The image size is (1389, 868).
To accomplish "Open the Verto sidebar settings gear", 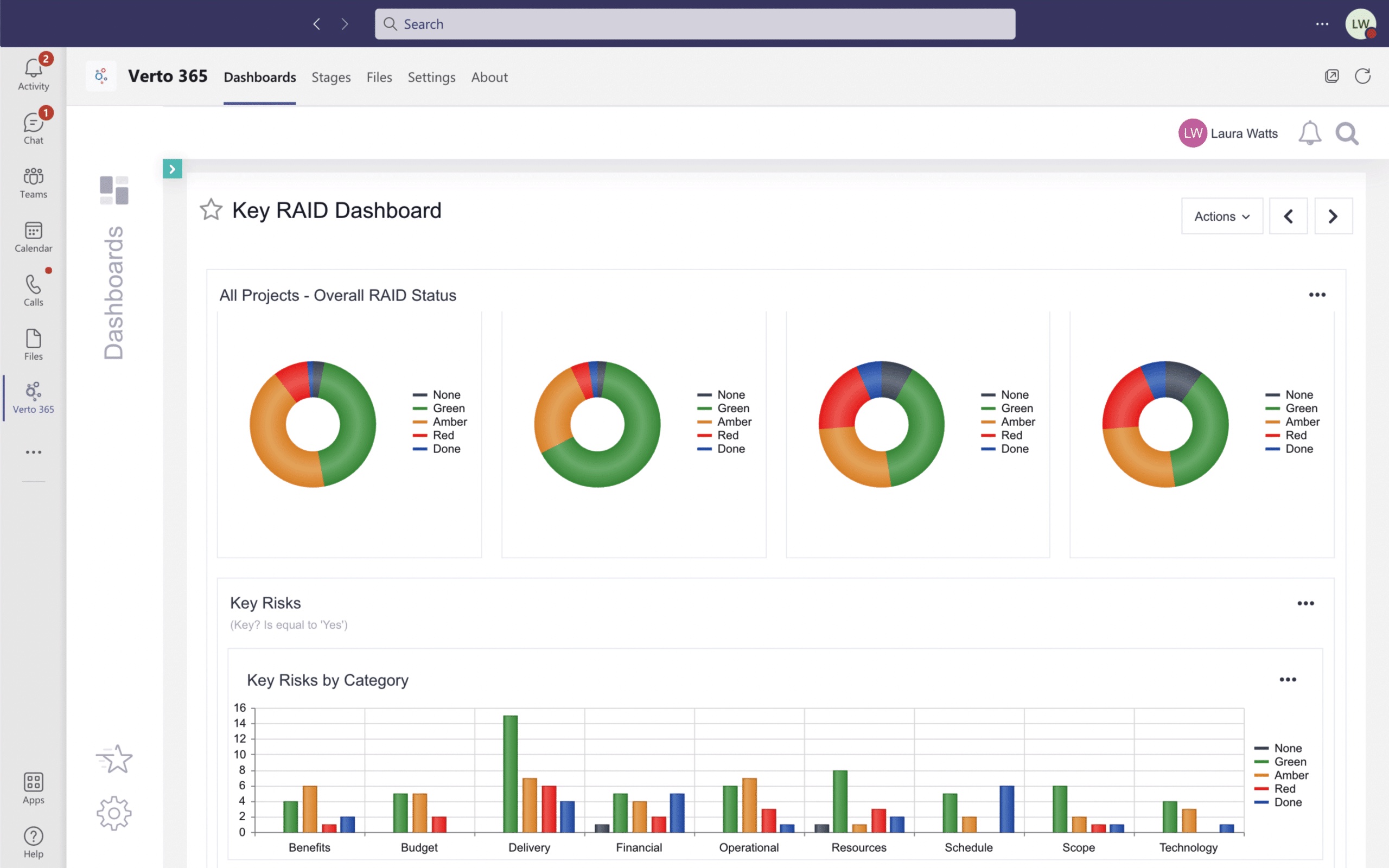I will pos(114,813).
